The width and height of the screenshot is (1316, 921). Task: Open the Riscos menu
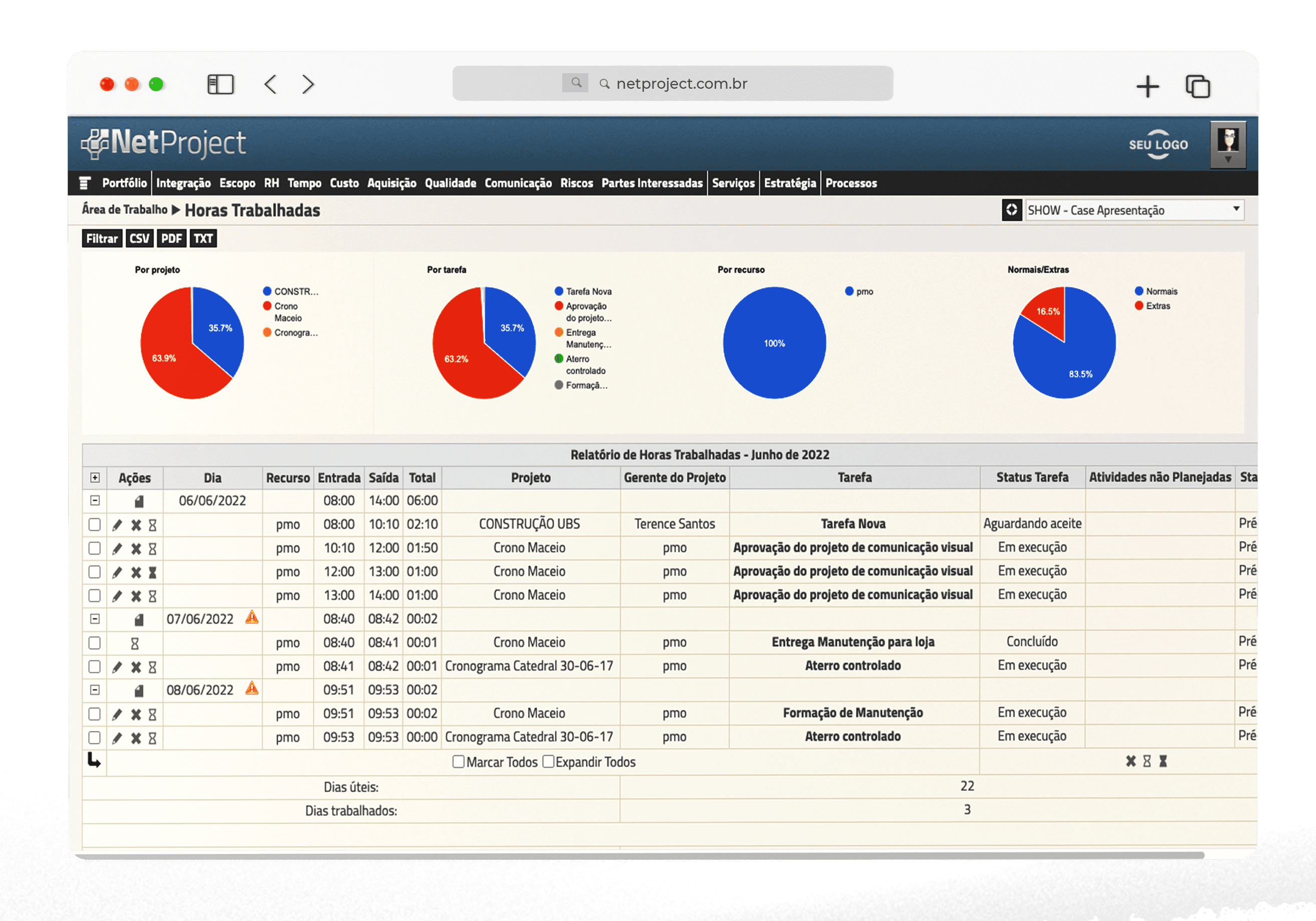coord(577,183)
